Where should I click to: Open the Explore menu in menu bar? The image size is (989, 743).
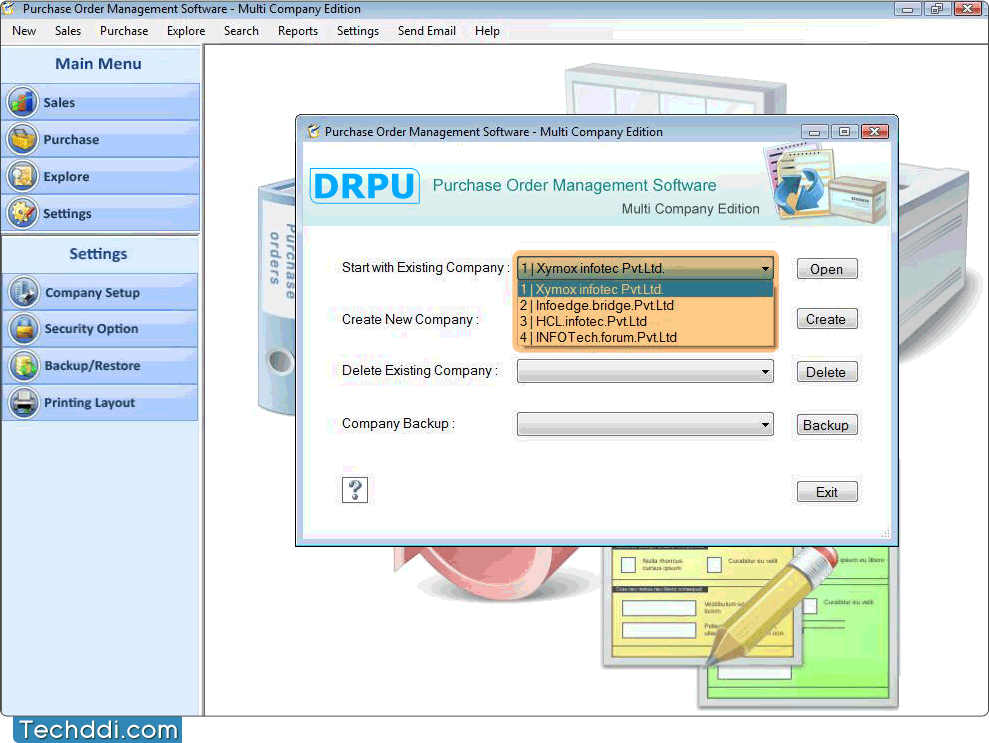tap(185, 31)
